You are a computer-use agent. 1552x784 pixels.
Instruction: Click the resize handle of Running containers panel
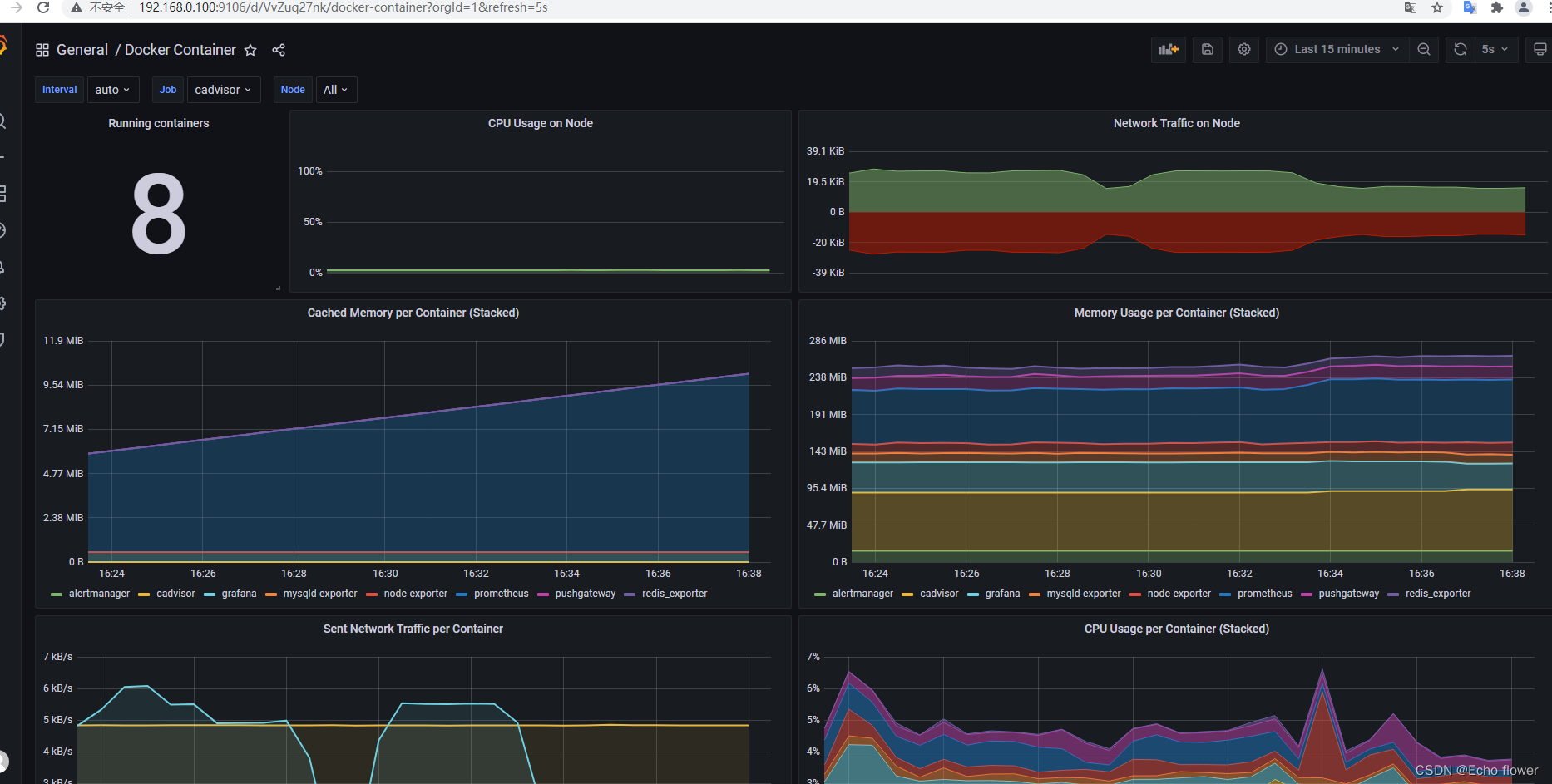pos(279,288)
